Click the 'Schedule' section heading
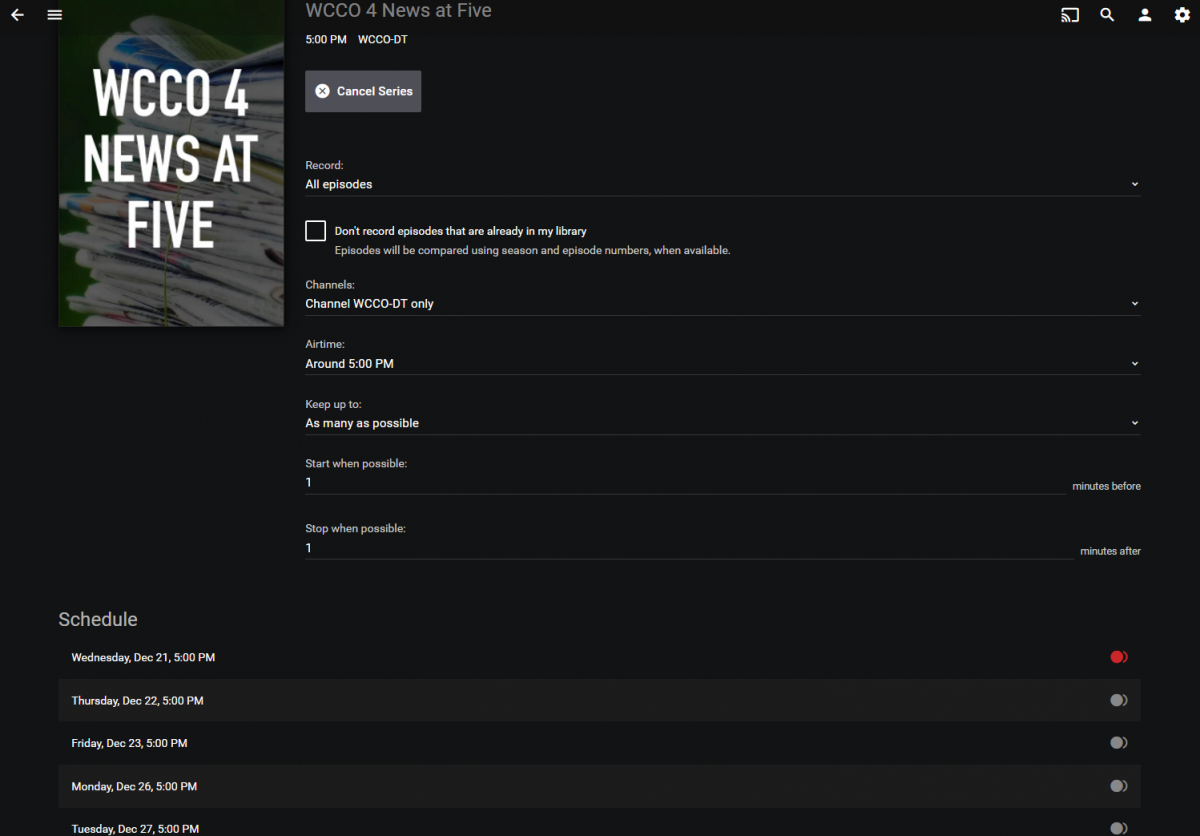This screenshot has height=836, width=1200. 98,619
